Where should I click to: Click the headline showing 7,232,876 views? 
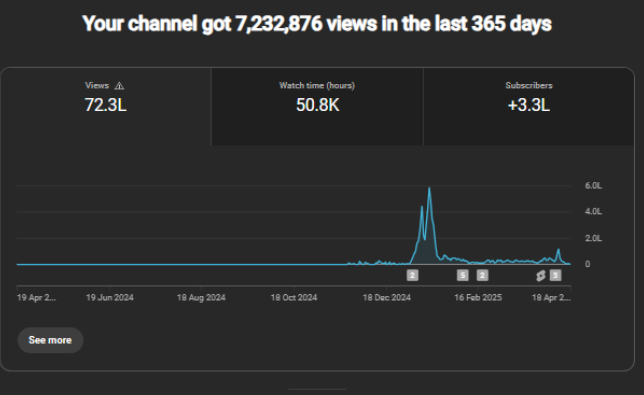tap(317, 23)
